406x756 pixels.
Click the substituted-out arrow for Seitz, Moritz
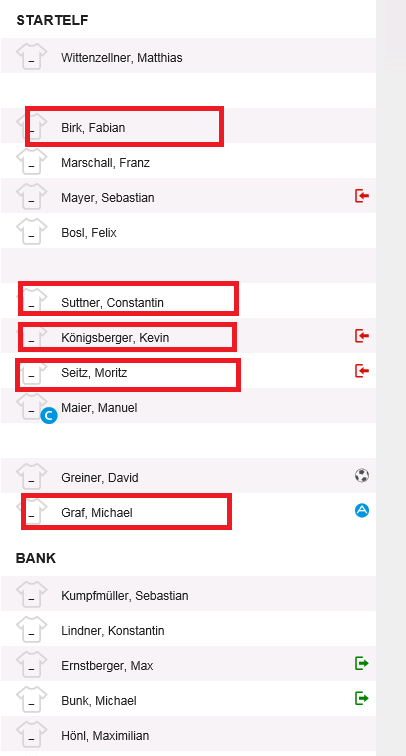[x=362, y=371]
